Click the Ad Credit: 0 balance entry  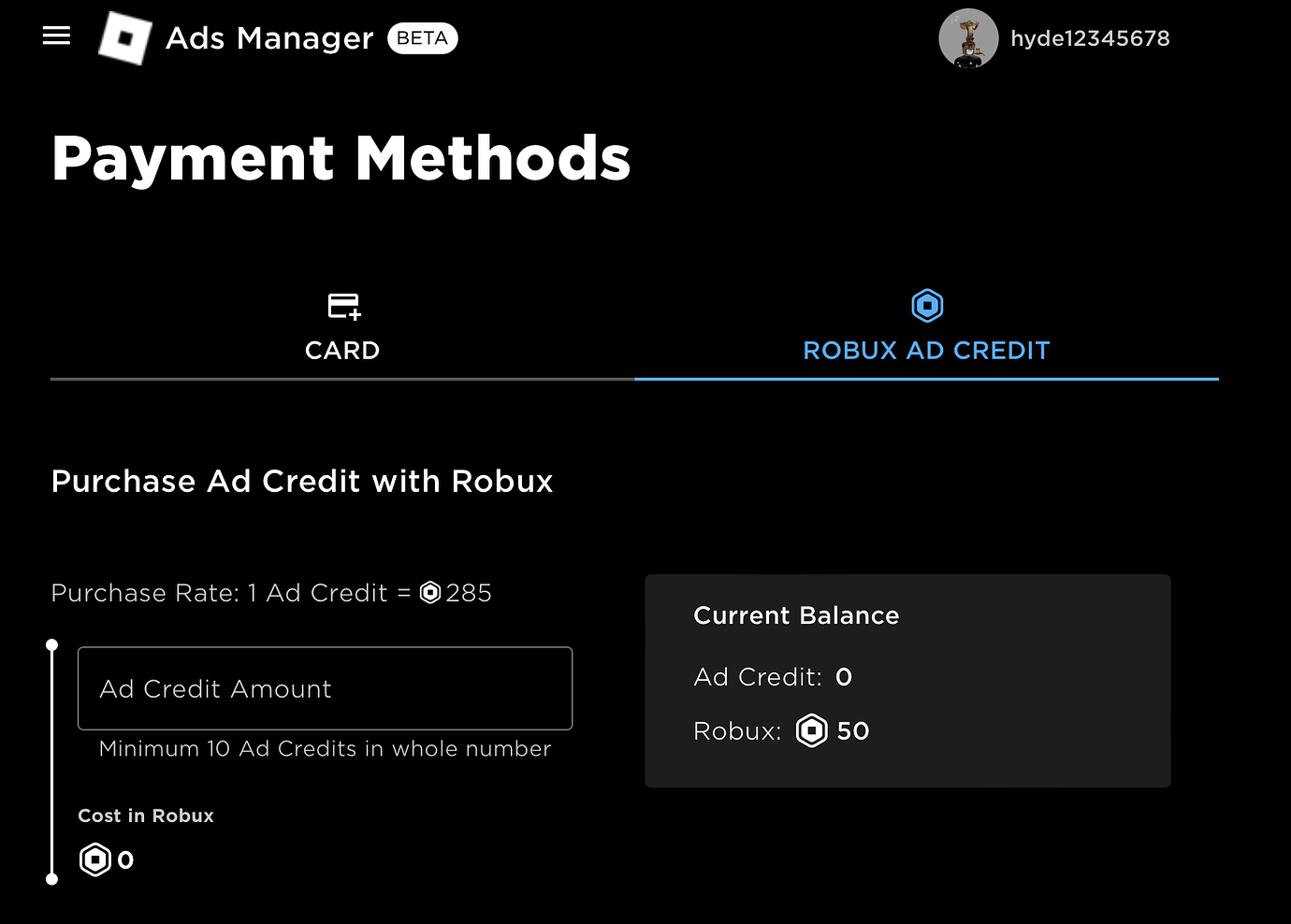[772, 676]
